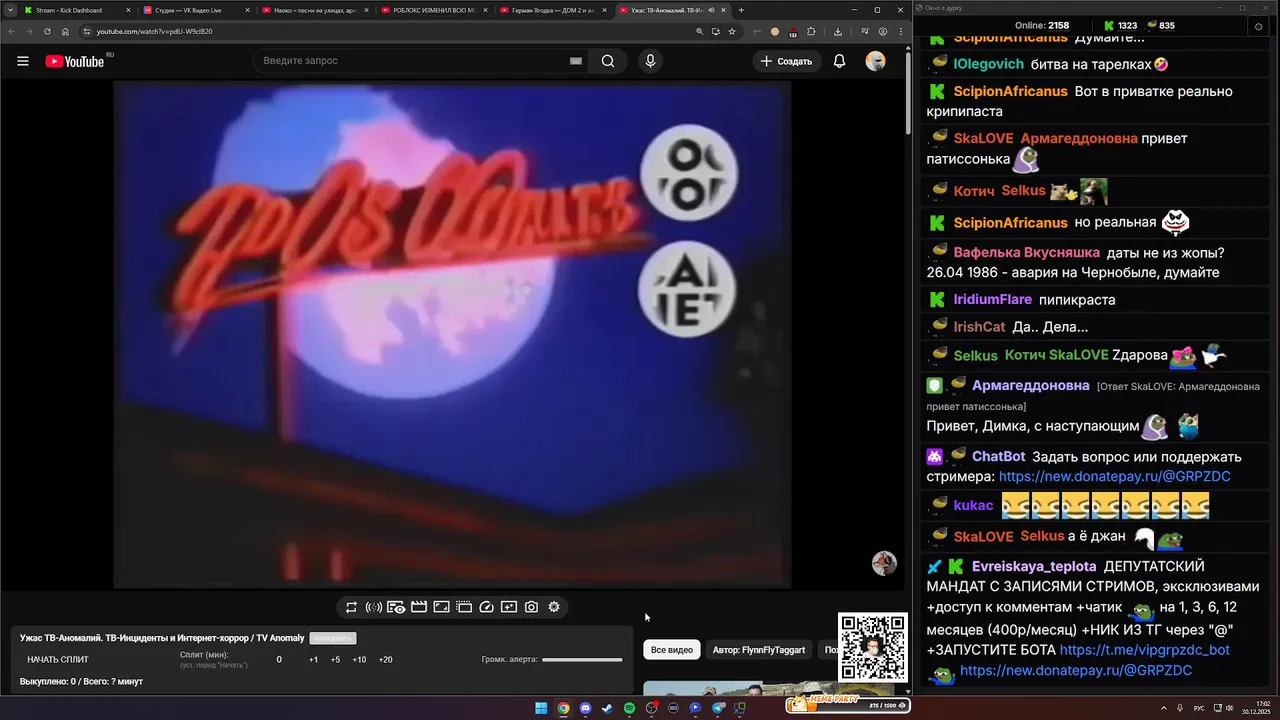Click username IOlegovich in chat
Image resolution: width=1280 pixels, height=720 pixels.
[x=989, y=64]
